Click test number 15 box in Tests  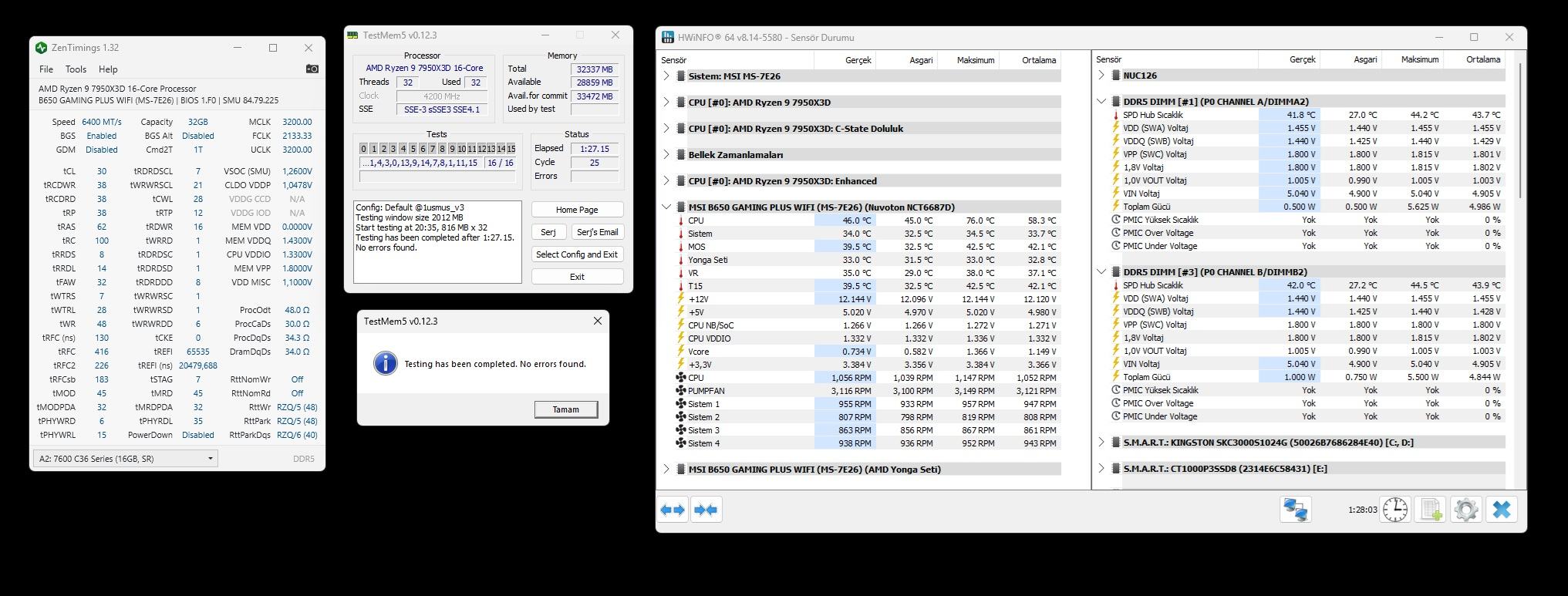(x=511, y=149)
